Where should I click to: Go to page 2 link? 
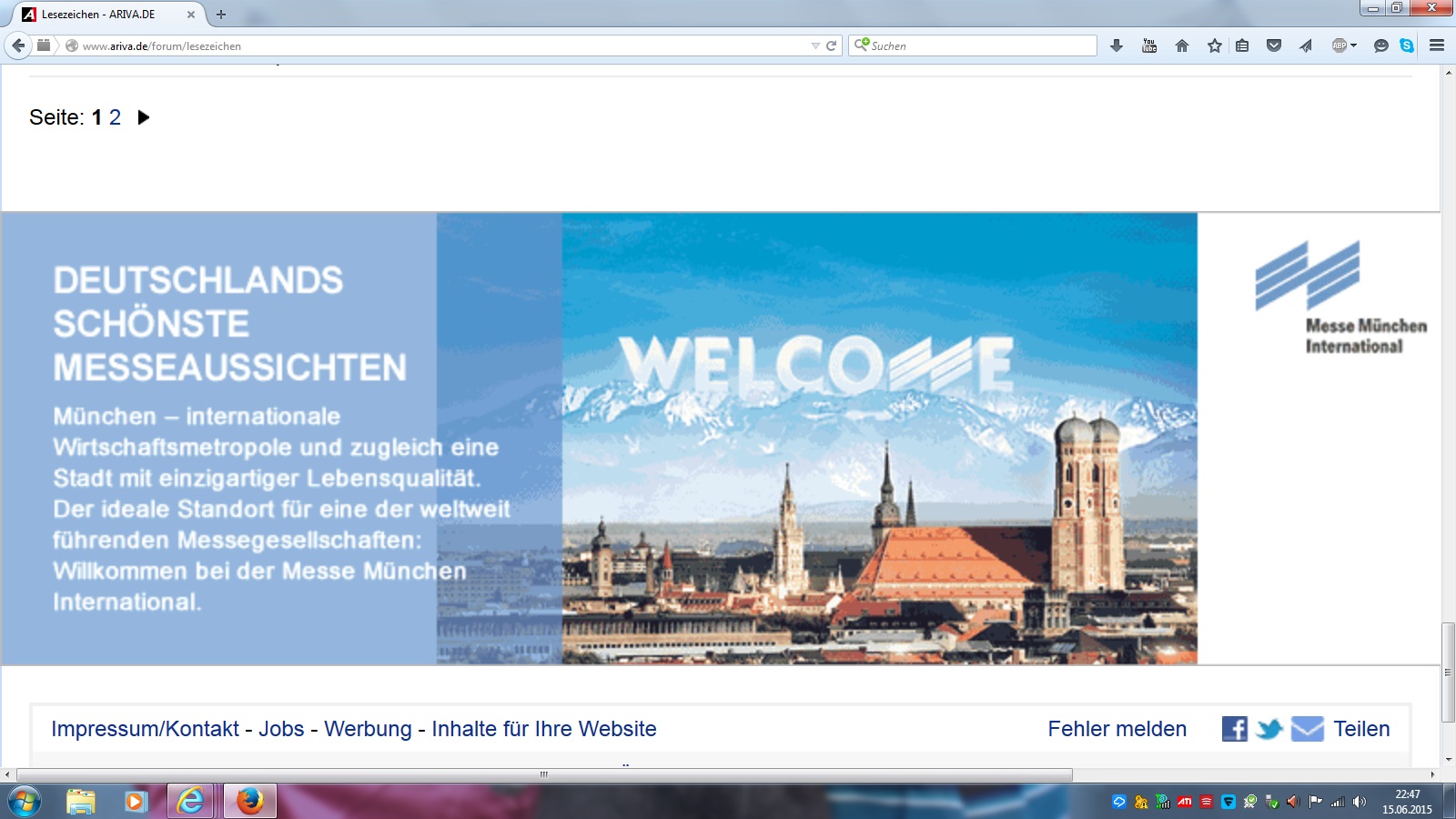point(115,117)
